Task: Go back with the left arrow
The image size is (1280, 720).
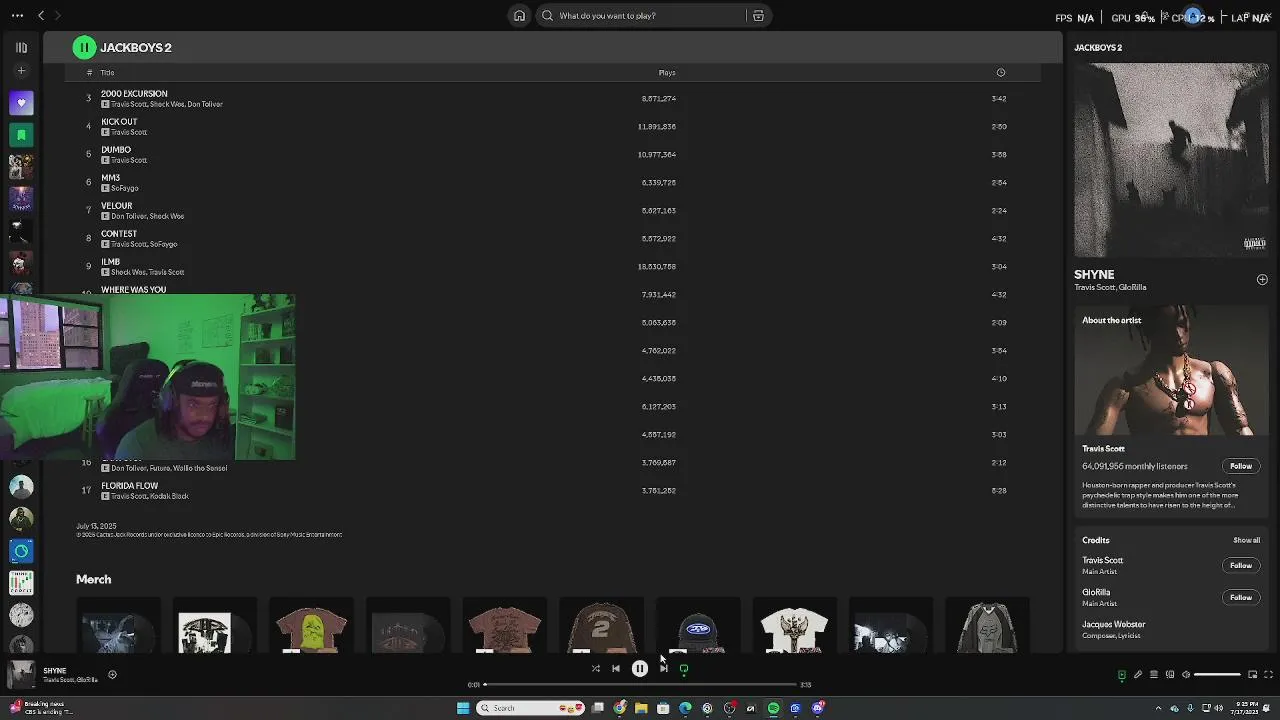Action: click(x=41, y=16)
